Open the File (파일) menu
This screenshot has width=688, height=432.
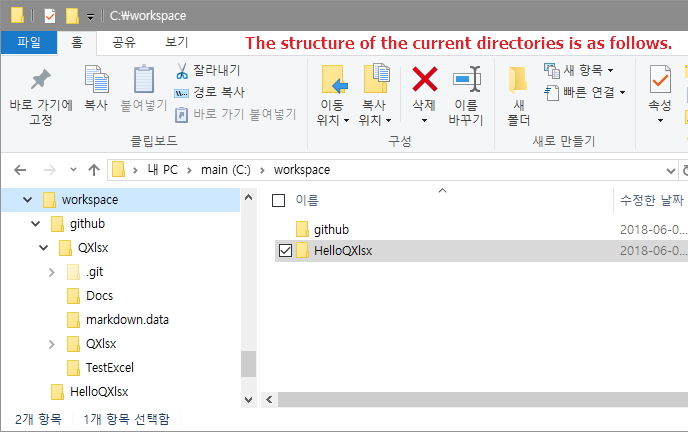[28, 42]
